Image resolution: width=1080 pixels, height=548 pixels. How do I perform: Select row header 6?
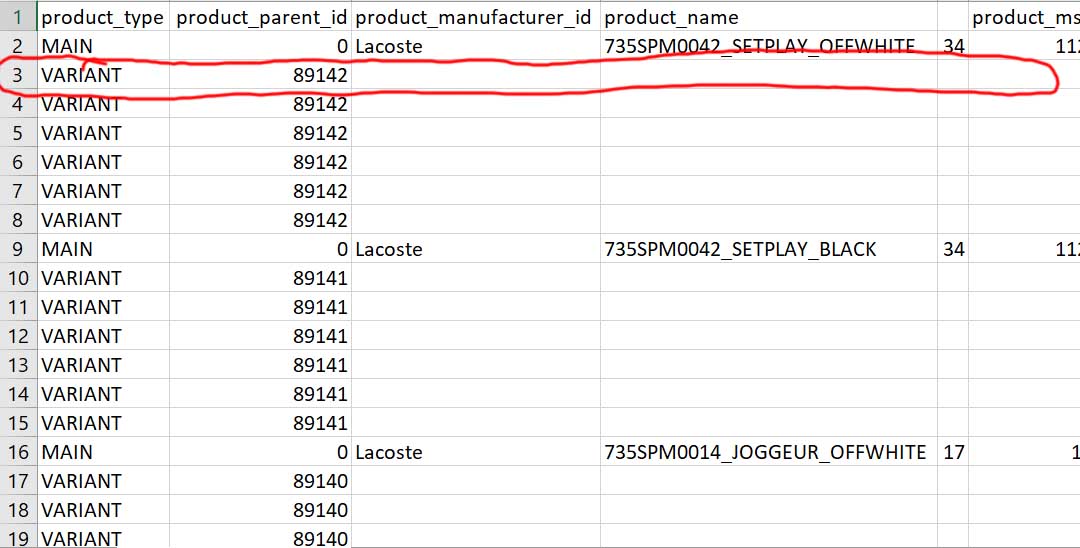pyautogui.click(x=18, y=162)
